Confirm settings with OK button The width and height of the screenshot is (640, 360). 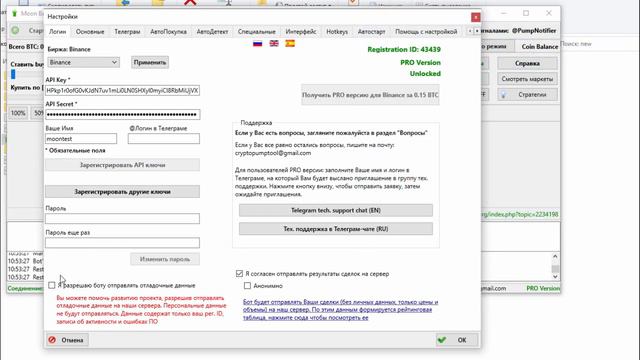pos(456,340)
